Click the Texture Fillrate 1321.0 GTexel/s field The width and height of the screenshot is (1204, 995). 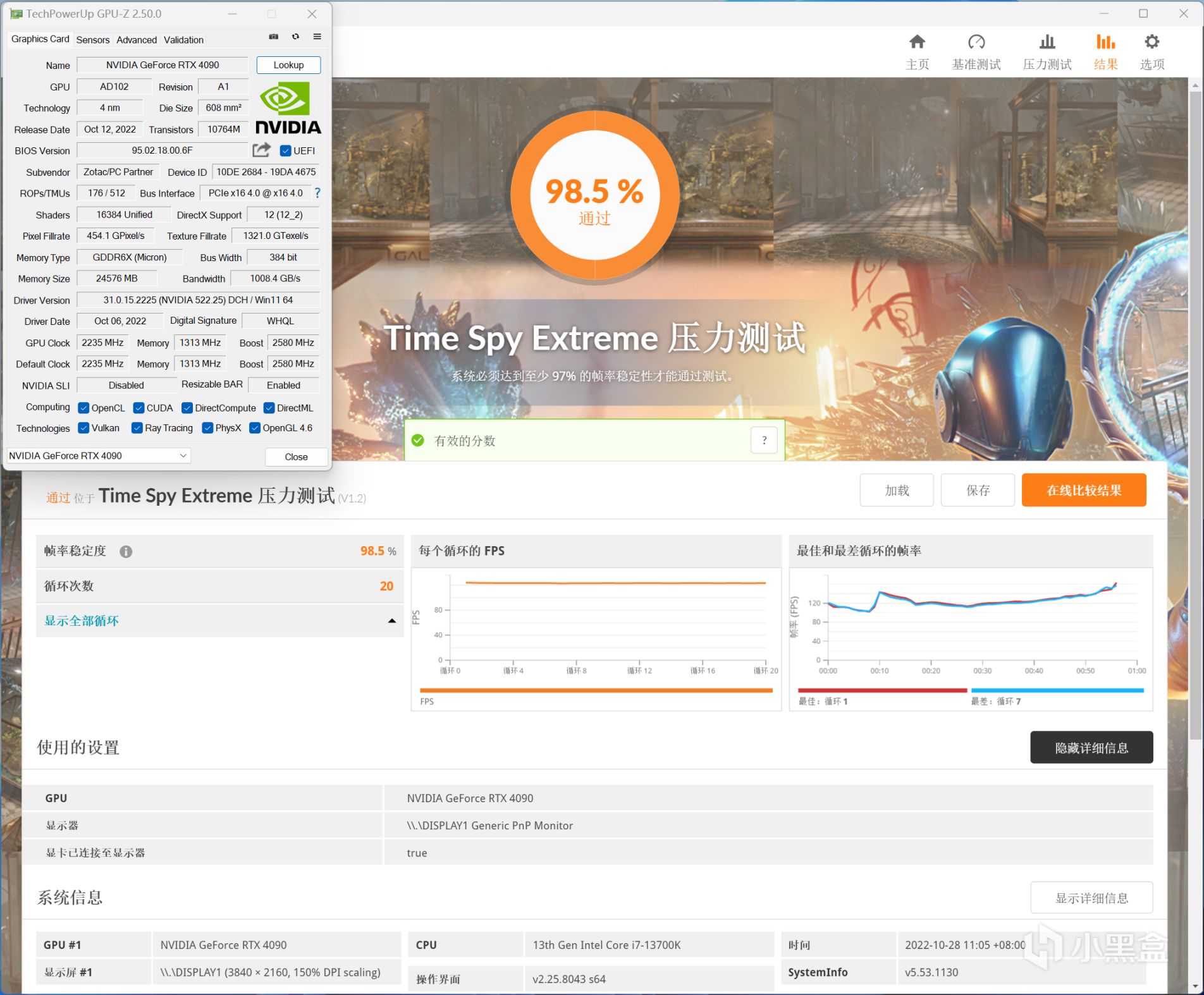(x=276, y=236)
